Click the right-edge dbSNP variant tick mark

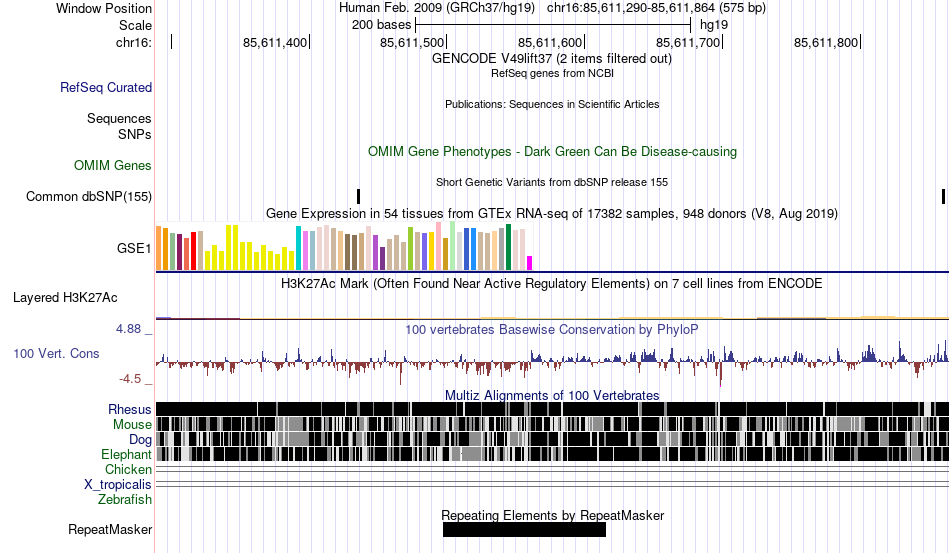(943, 196)
